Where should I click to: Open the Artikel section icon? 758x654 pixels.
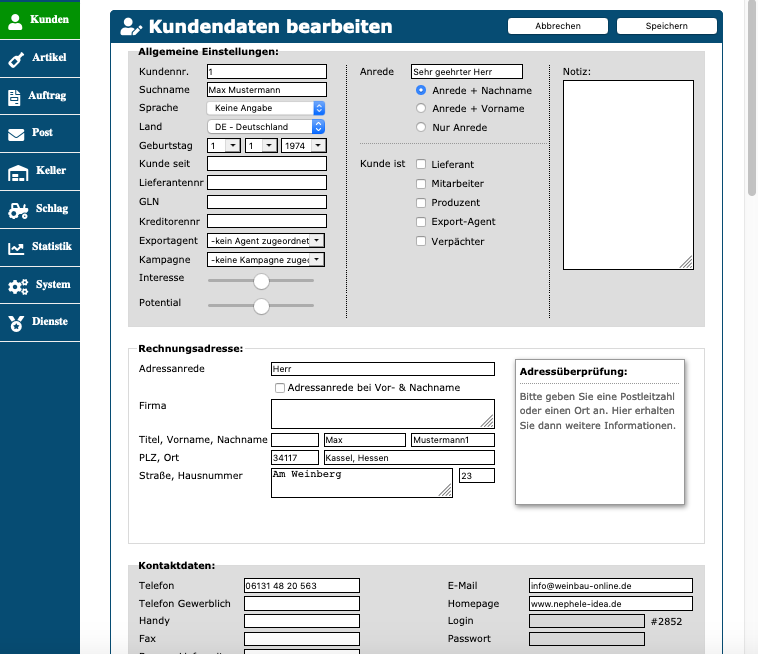16,59
